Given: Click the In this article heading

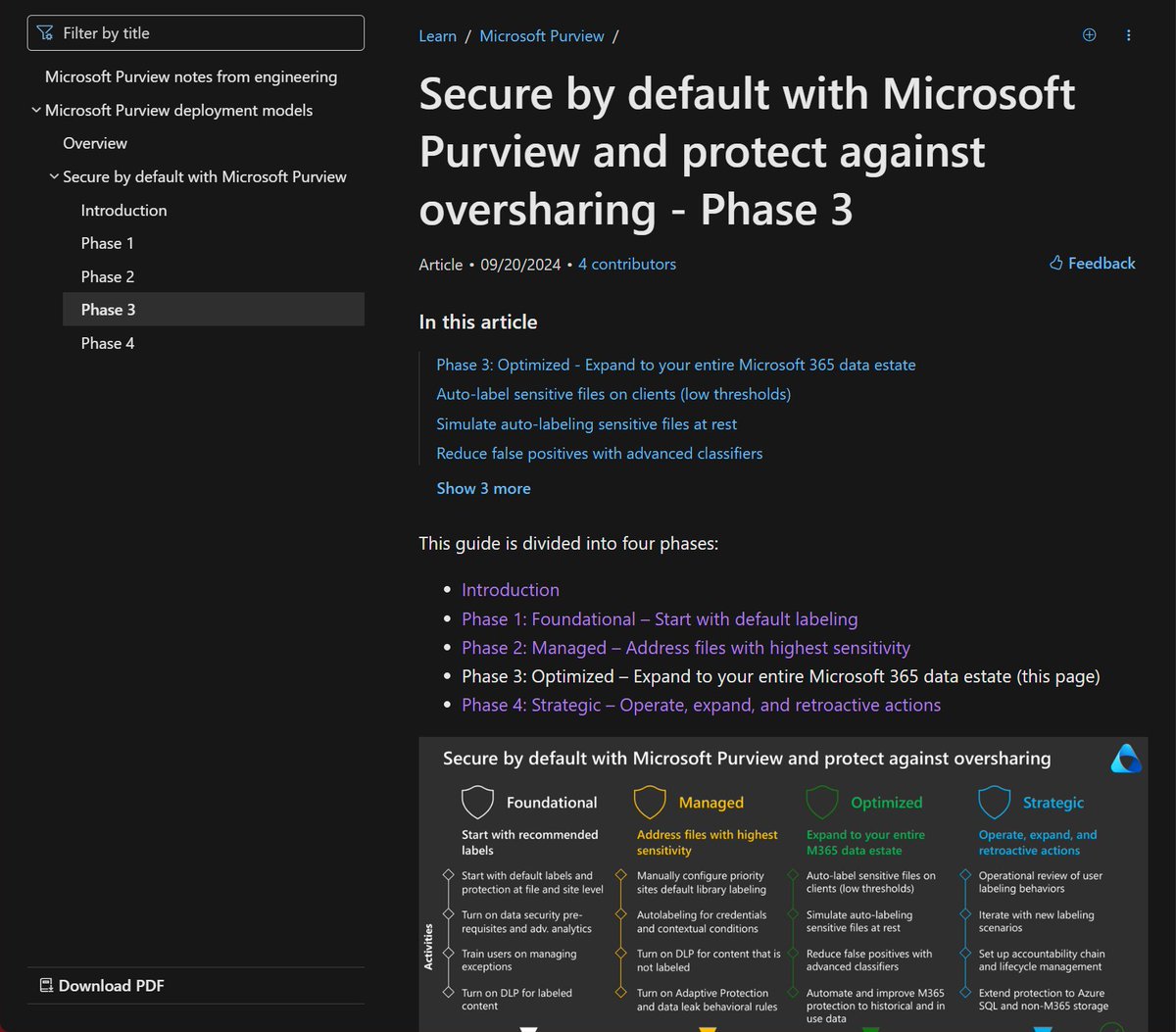Looking at the screenshot, I should click(478, 321).
